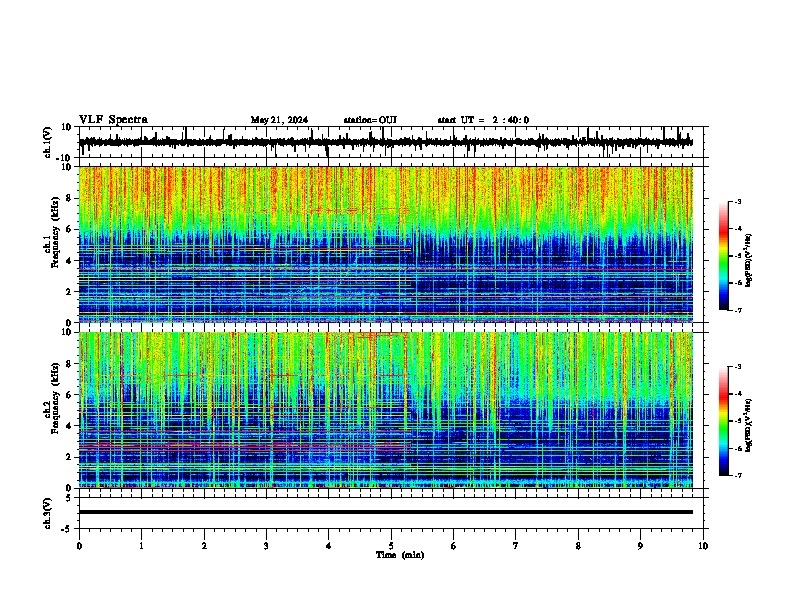Click the "5" tick on ch.3(V) axis

tap(69, 498)
